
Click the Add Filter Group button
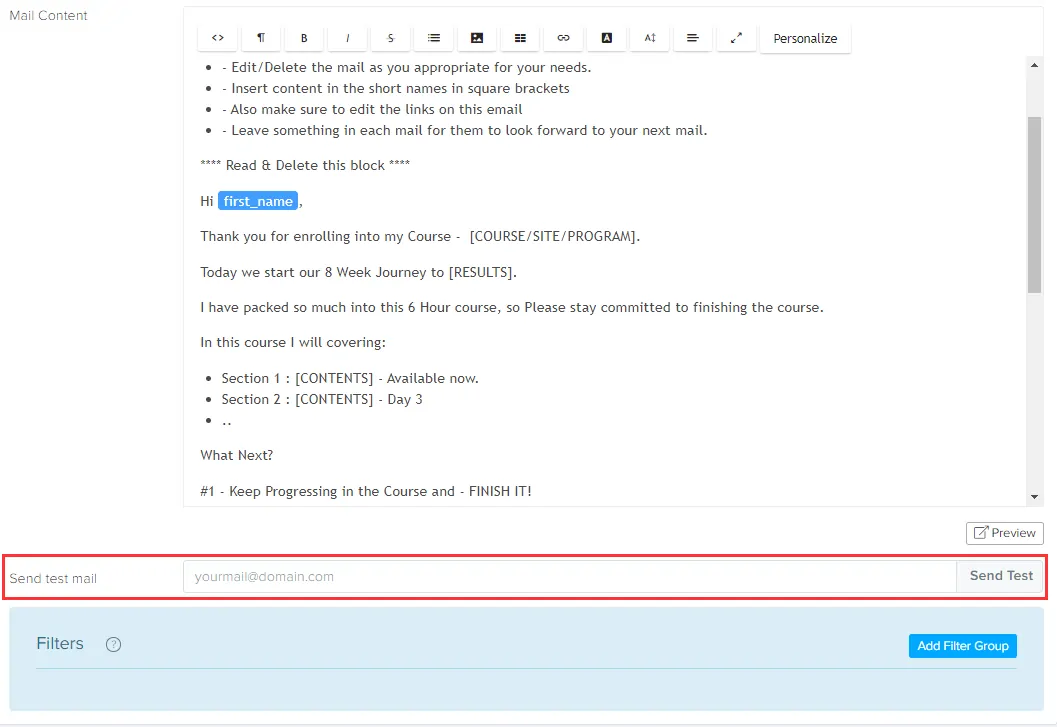pyautogui.click(x=962, y=646)
